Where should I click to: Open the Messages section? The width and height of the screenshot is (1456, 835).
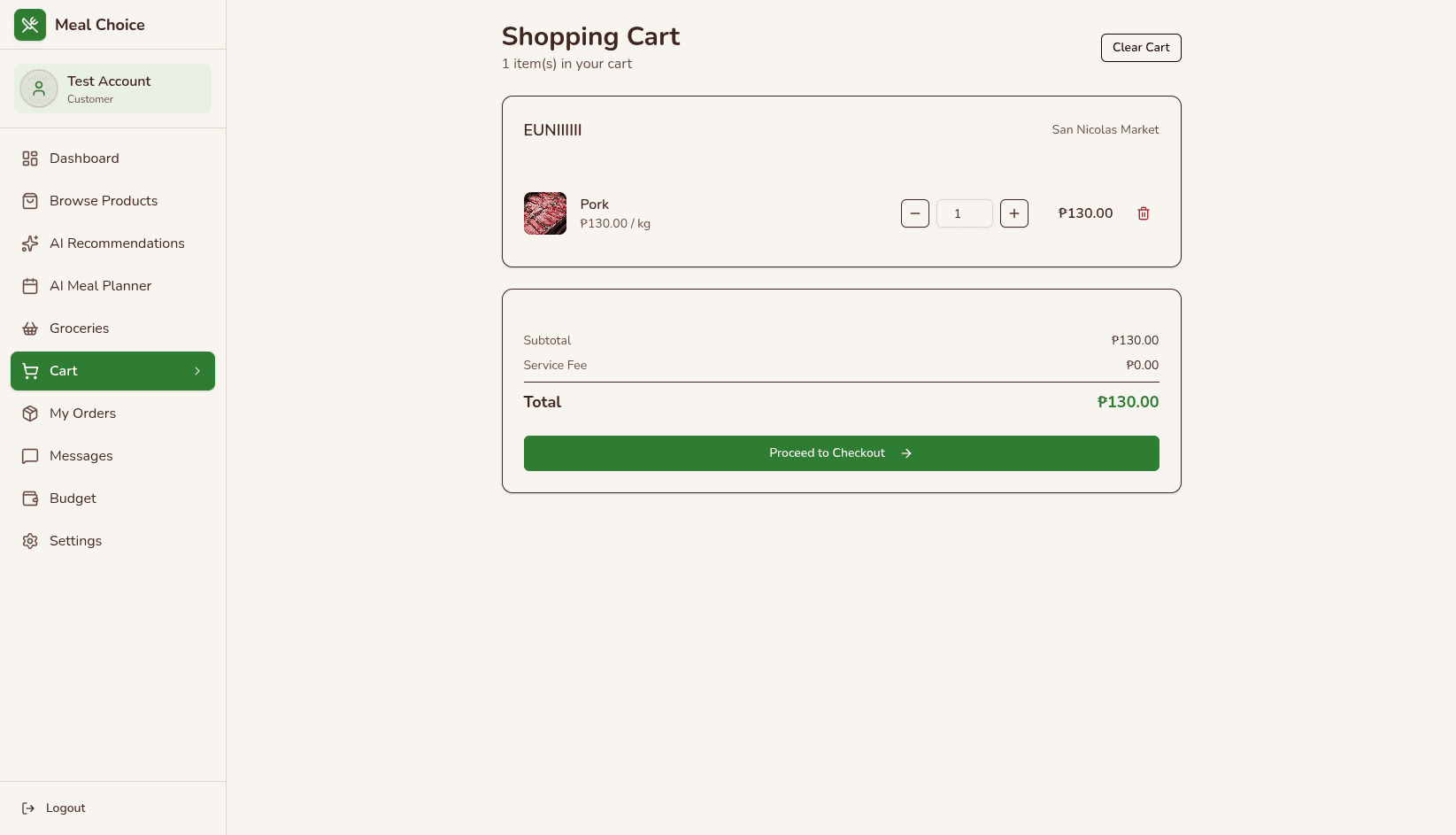pyautogui.click(x=81, y=456)
